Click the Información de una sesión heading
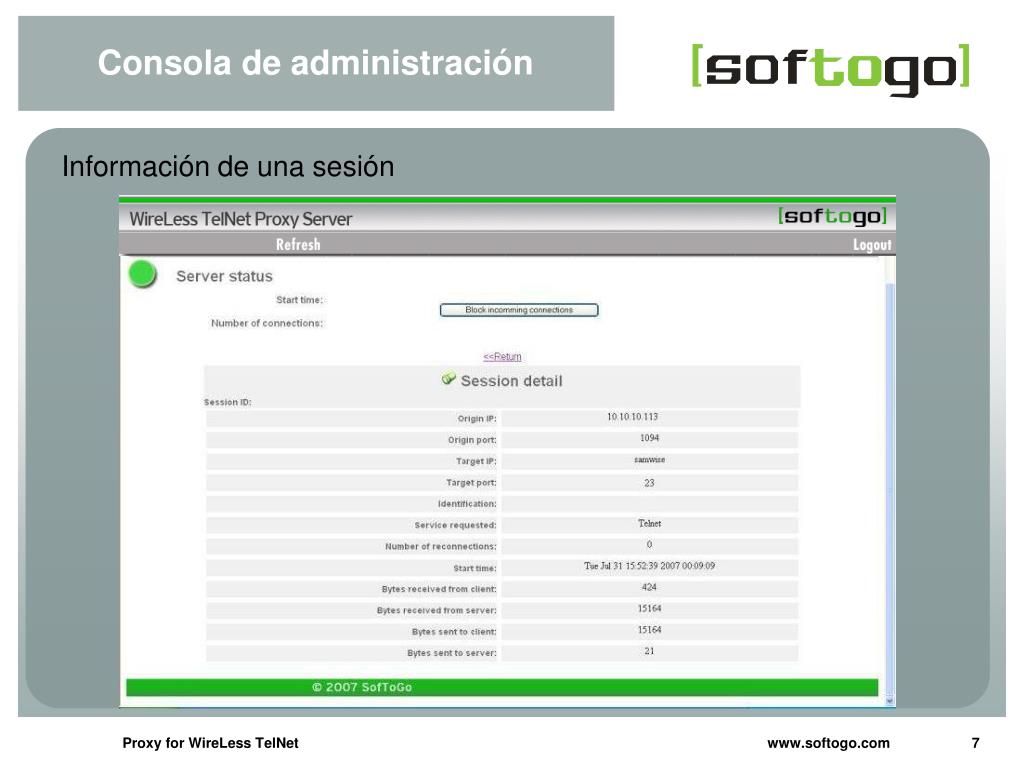The height and width of the screenshot is (768, 1024). click(228, 167)
